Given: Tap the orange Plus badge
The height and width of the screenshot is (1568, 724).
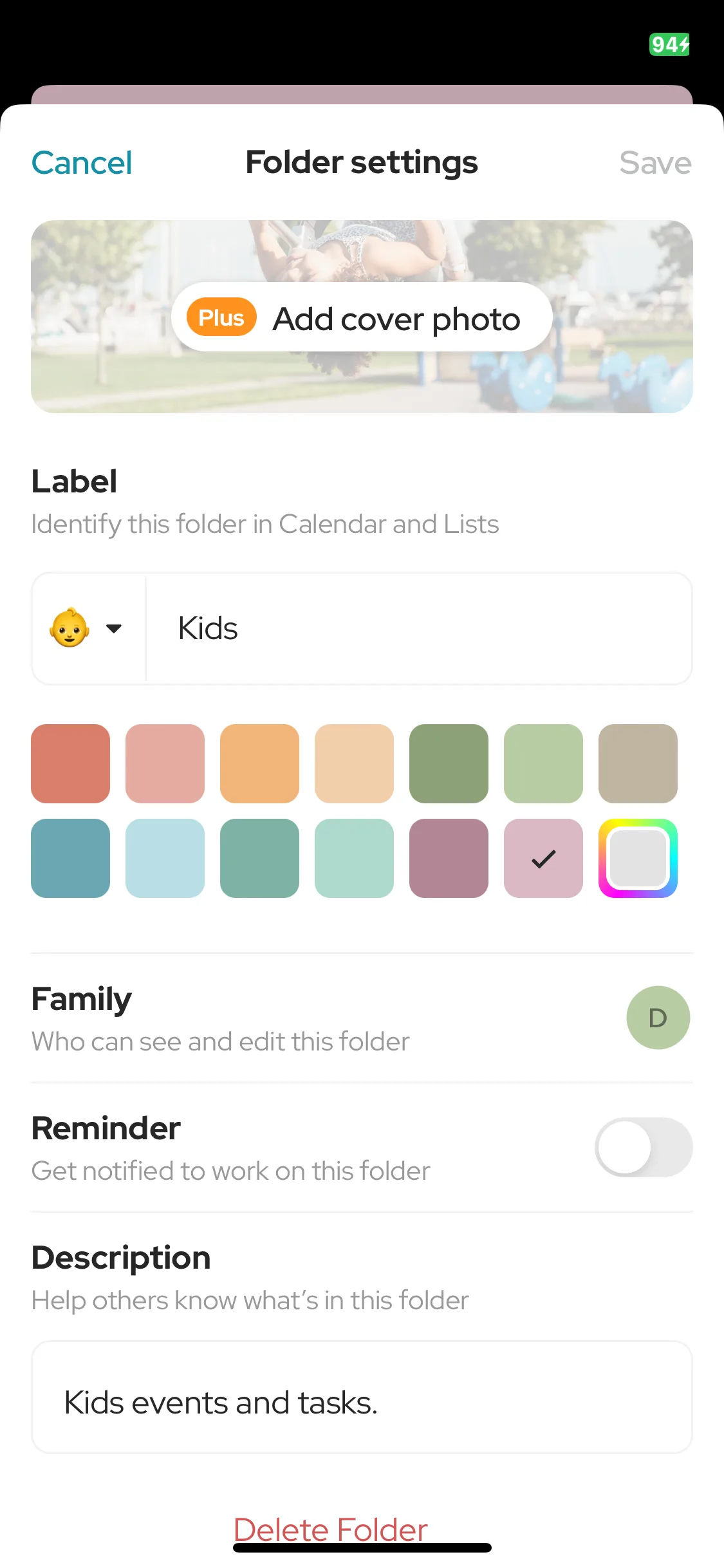Looking at the screenshot, I should coord(221,317).
